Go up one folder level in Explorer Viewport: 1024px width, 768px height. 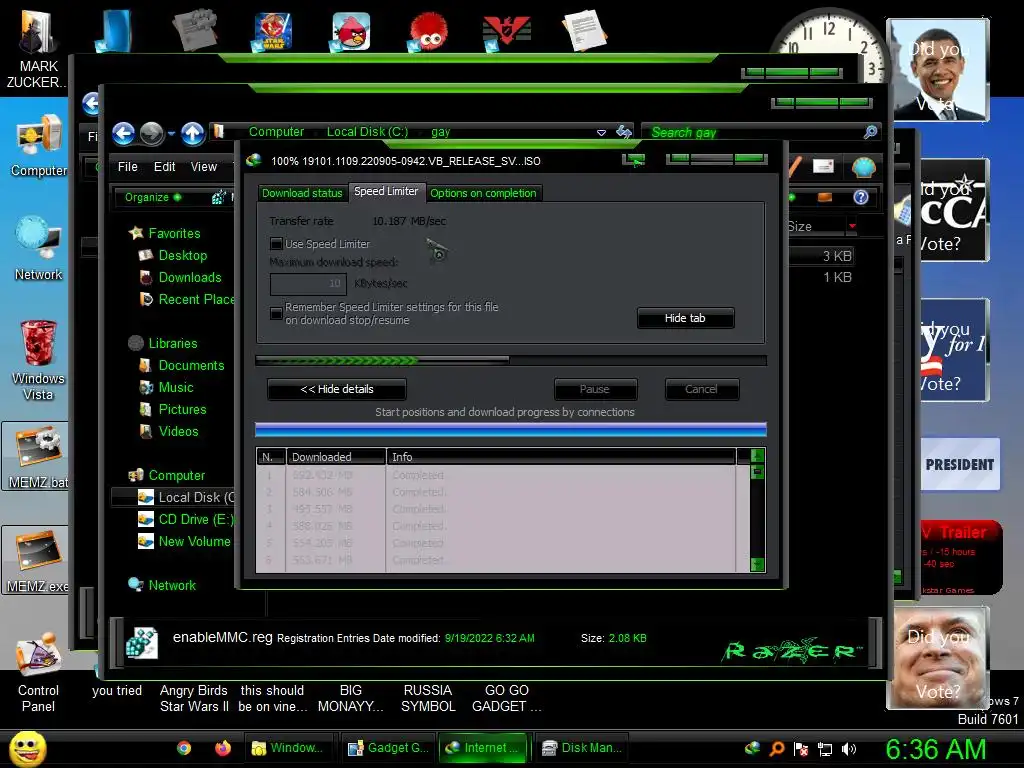[193, 134]
